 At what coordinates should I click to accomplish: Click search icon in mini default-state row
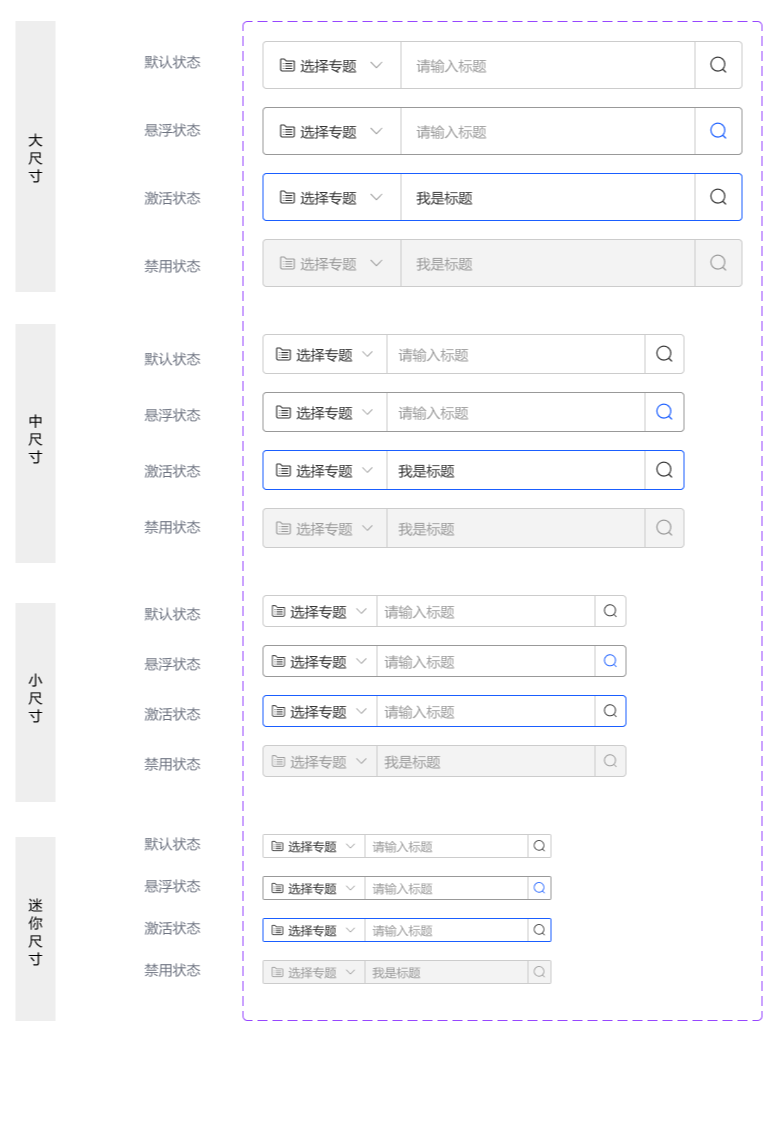point(539,846)
